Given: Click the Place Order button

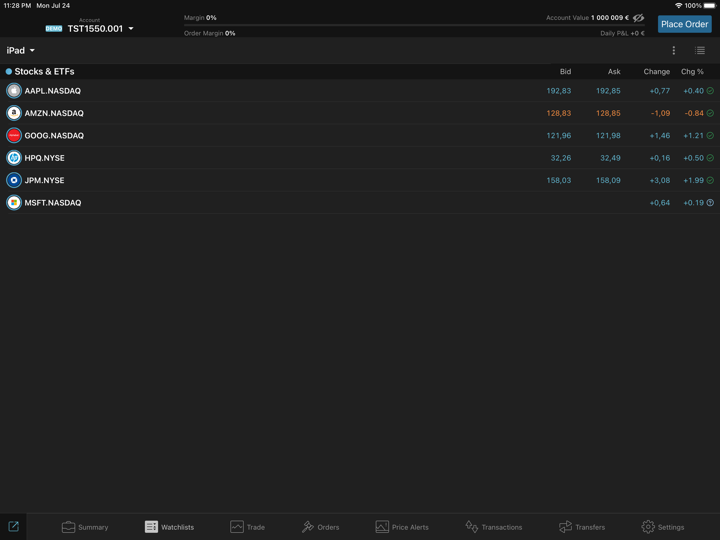Looking at the screenshot, I should tap(684, 24).
